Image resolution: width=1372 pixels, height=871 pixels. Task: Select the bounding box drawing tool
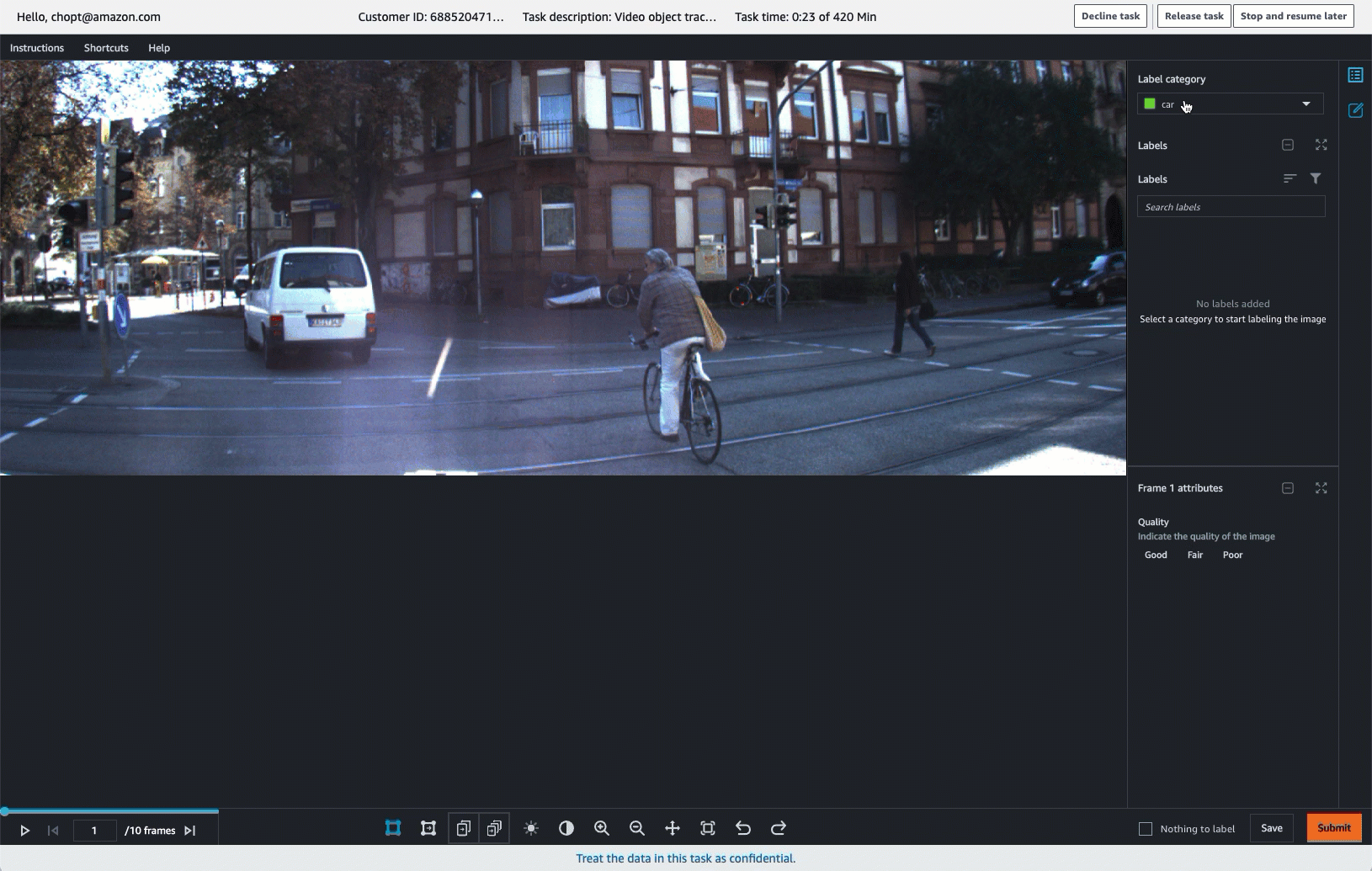tap(392, 828)
